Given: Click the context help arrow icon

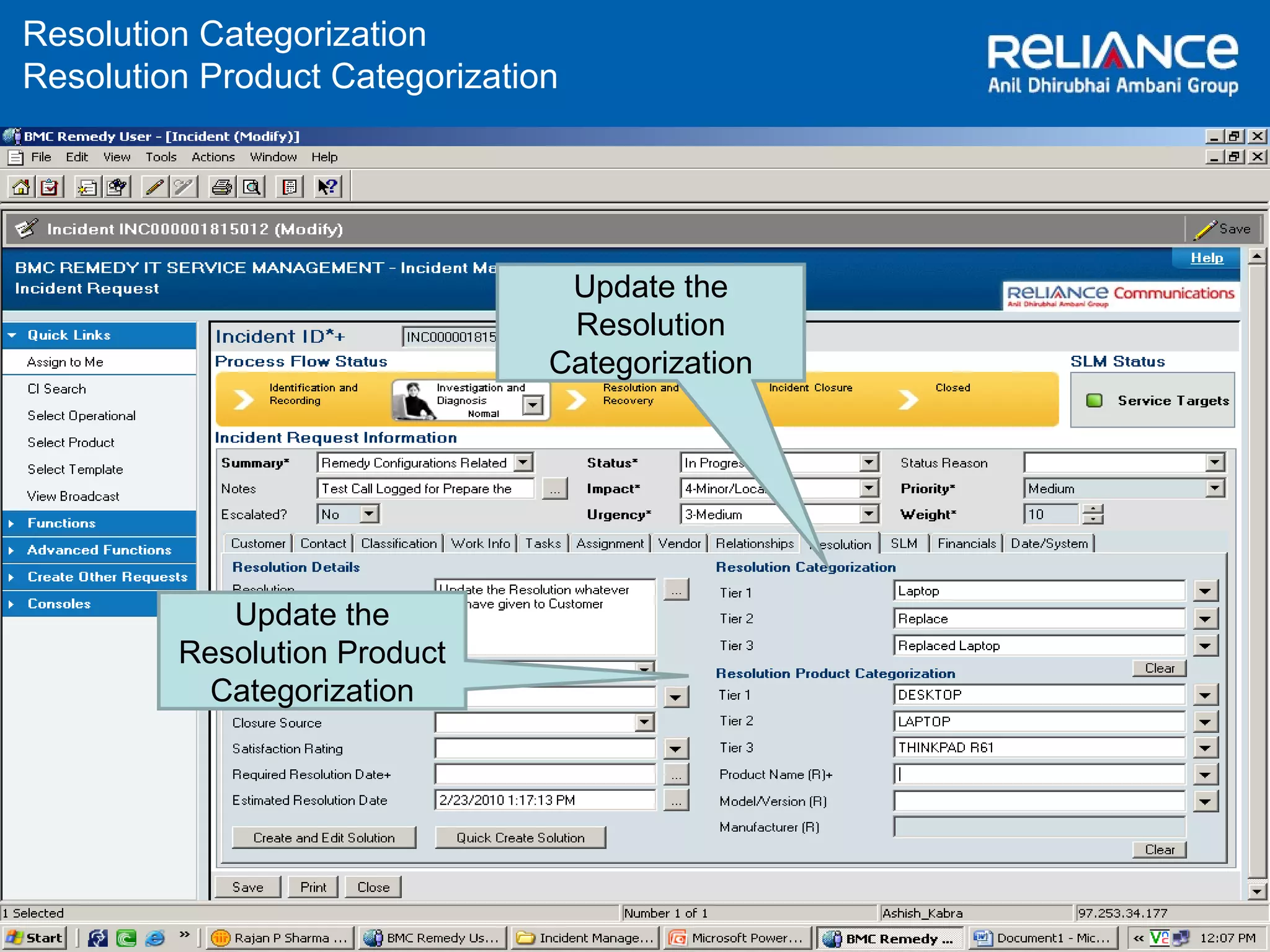Looking at the screenshot, I should pos(327,187).
